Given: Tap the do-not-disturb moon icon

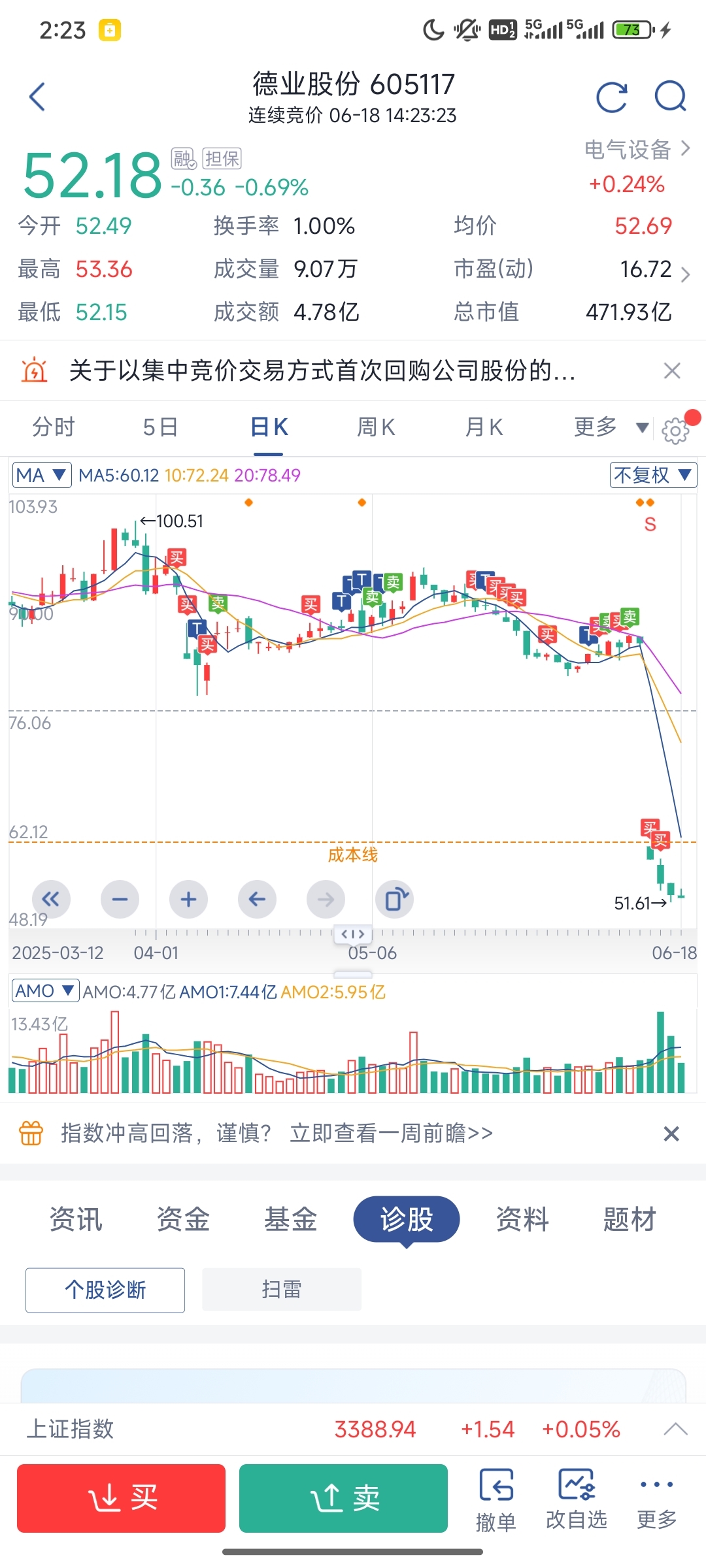Looking at the screenshot, I should pyautogui.click(x=433, y=29).
